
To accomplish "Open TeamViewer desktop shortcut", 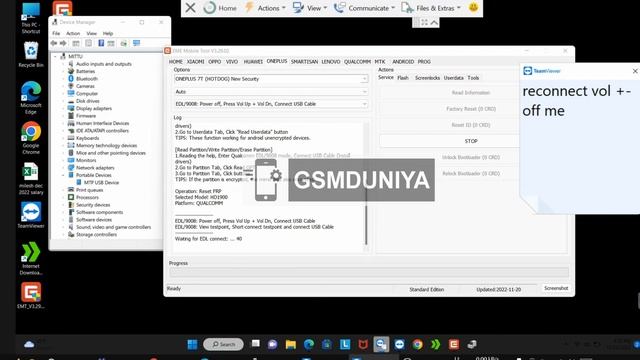I will coord(31,215).
